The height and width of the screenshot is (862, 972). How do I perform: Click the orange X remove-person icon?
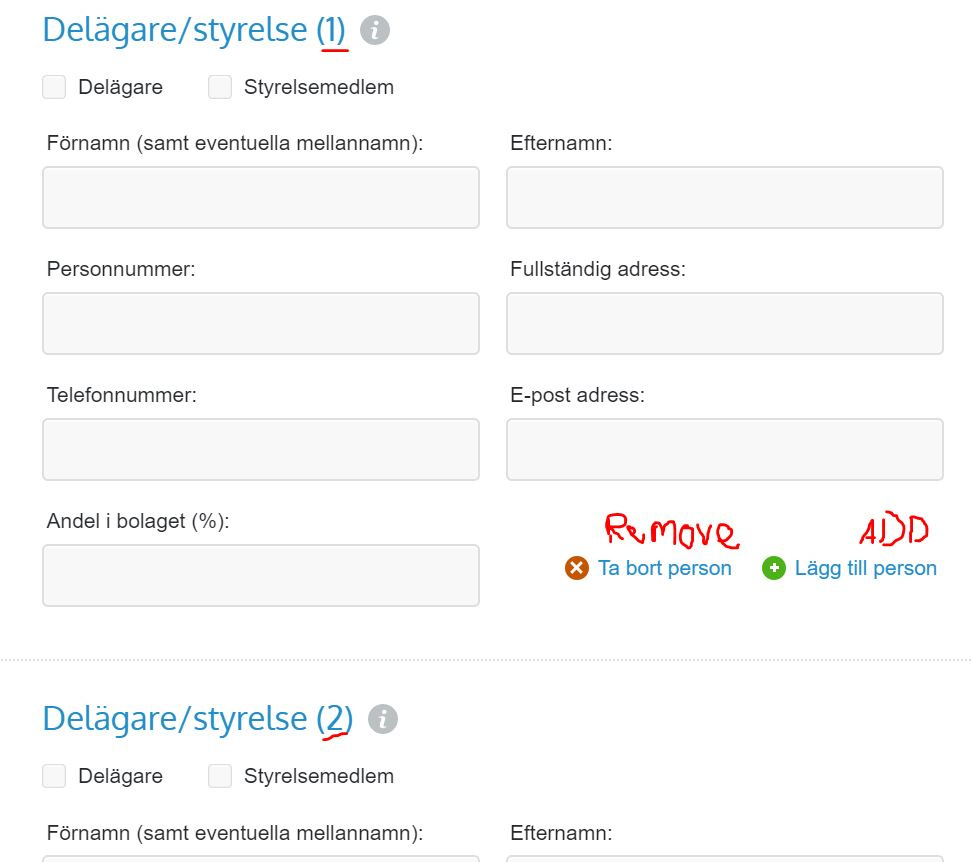point(577,568)
